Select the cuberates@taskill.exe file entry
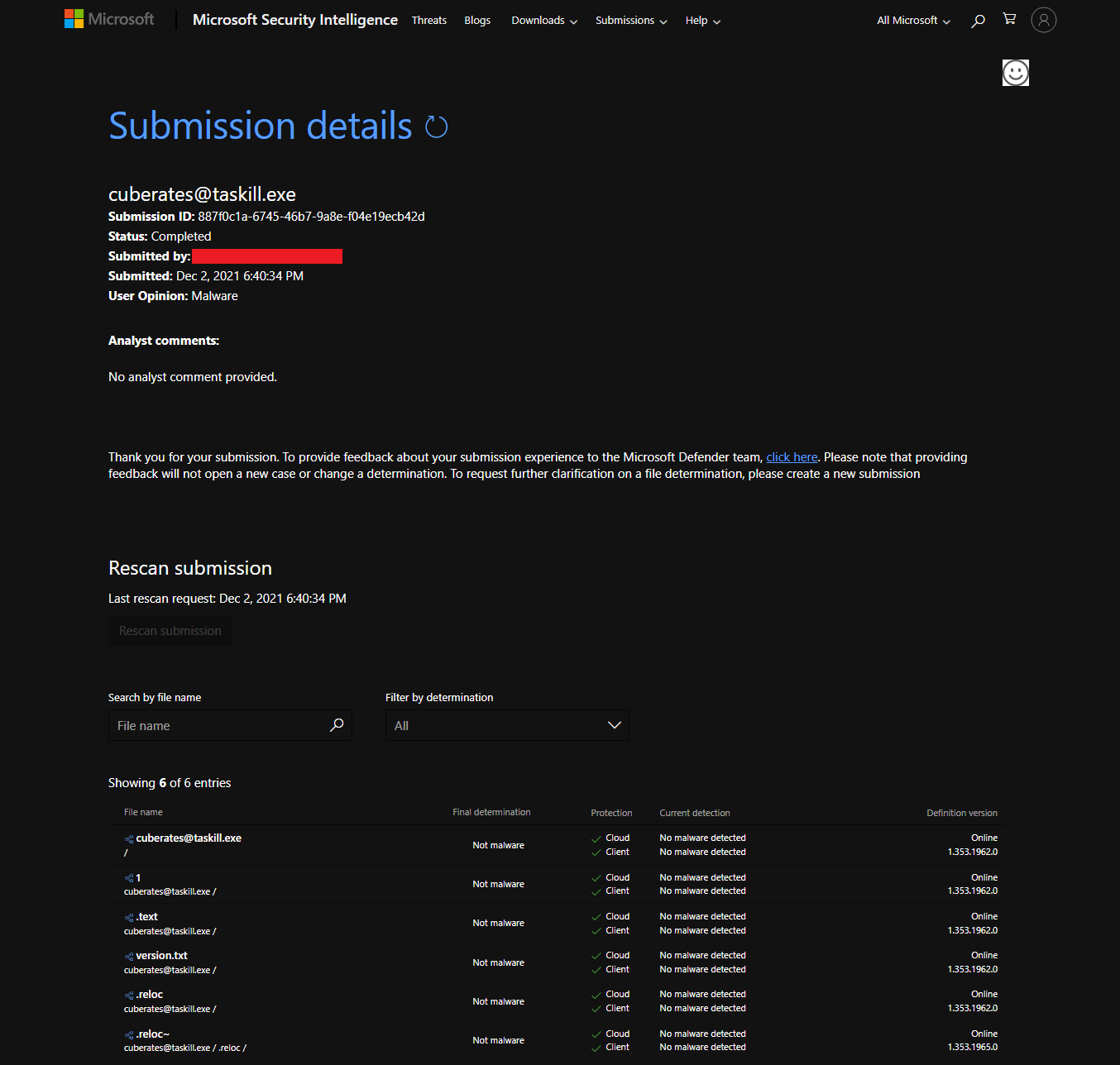1120x1065 pixels. click(x=189, y=838)
